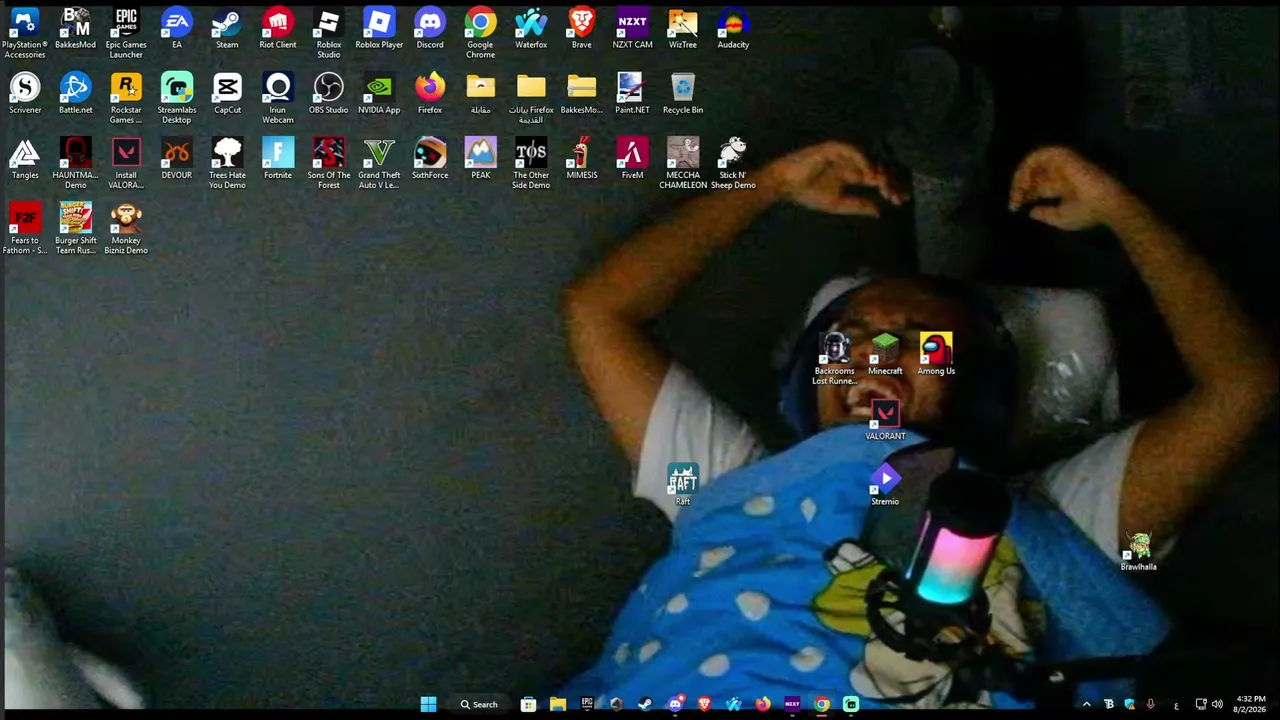The image size is (1280, 720).
Task: Select HAUNTMA... Demo desktop icon
Action: 75,162
